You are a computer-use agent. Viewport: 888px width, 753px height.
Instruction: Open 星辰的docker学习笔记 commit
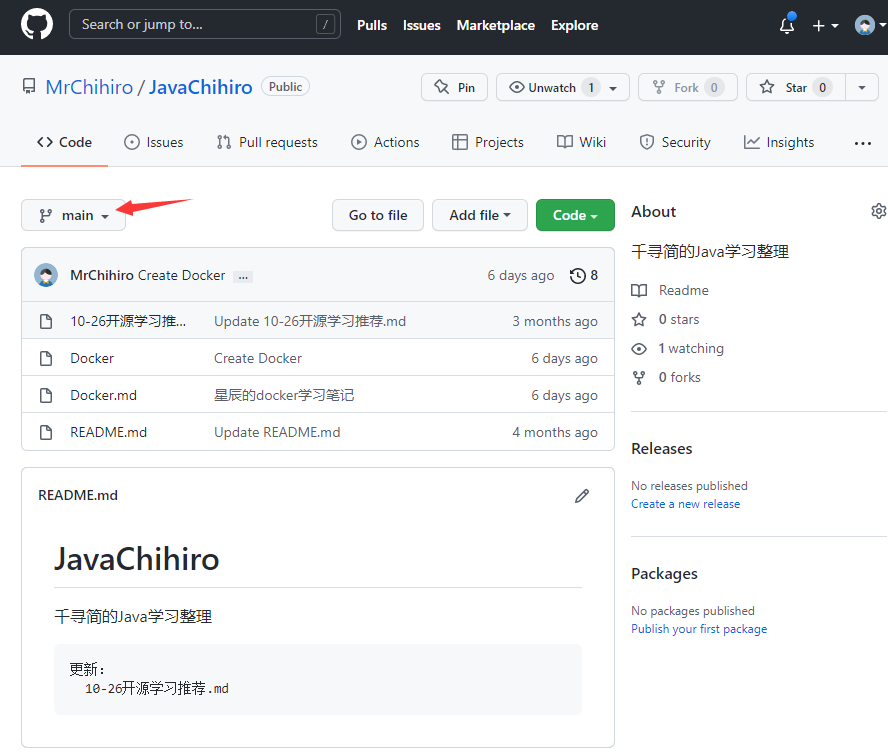point(284,395)
